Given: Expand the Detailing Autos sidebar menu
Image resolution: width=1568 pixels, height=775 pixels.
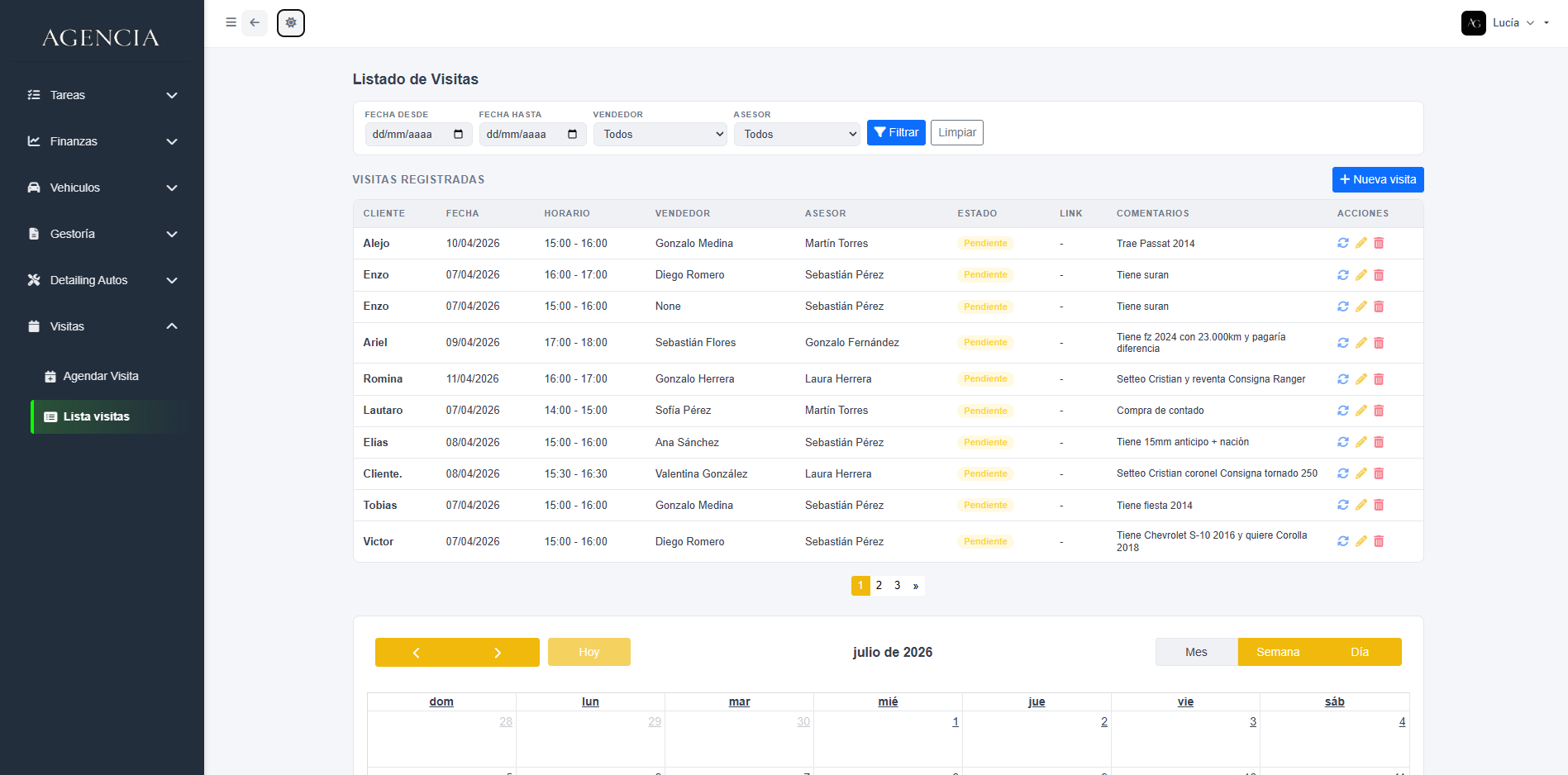Looking at the screenshot, I should pos(172,280).
